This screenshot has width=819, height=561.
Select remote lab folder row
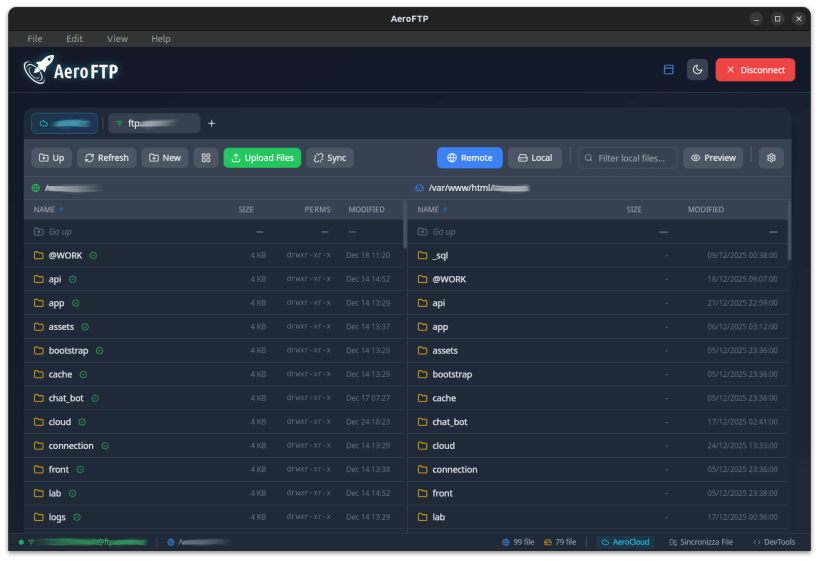coord(214,493)
